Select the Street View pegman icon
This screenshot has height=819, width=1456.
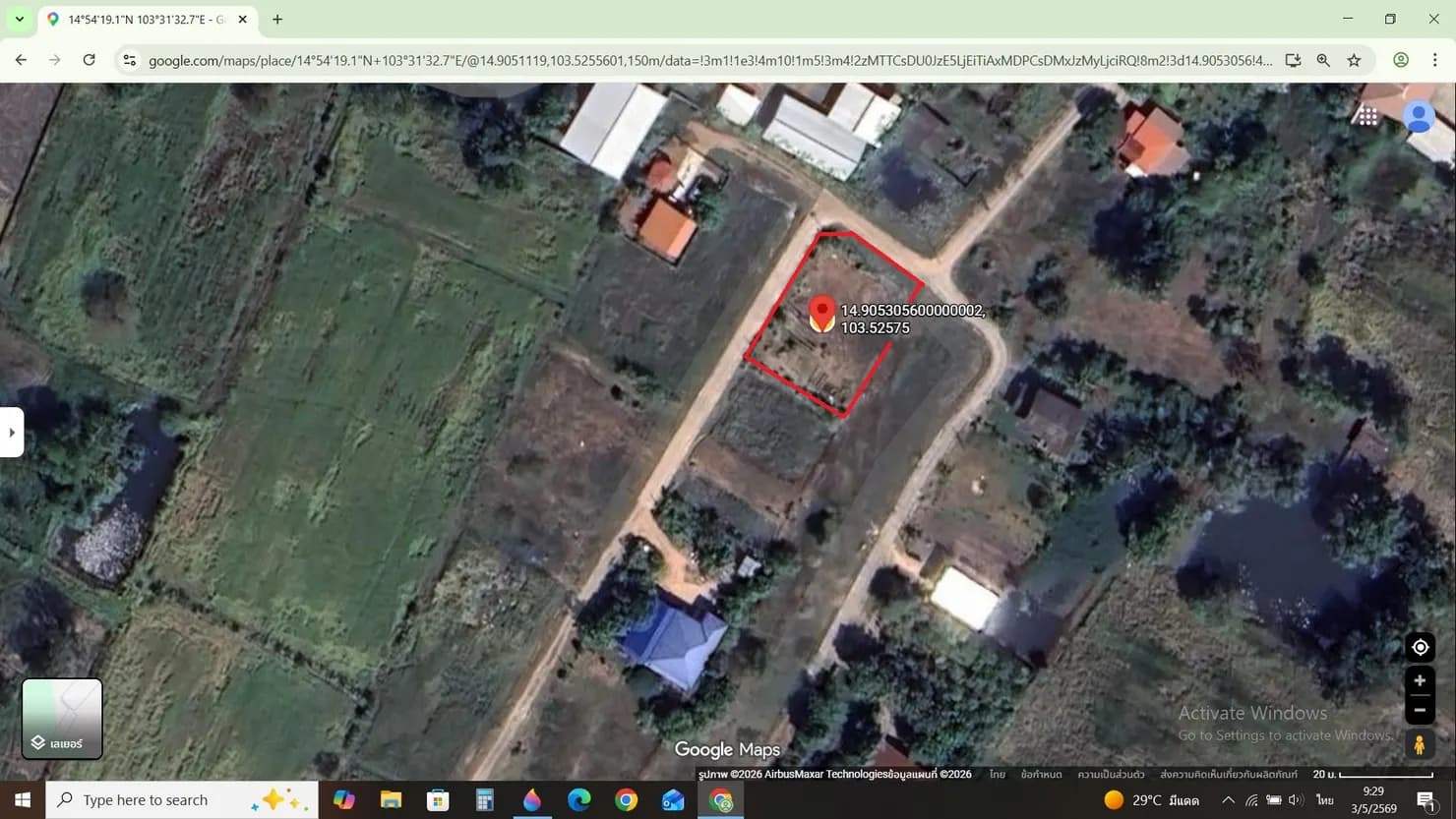(x=1419, y=745)
